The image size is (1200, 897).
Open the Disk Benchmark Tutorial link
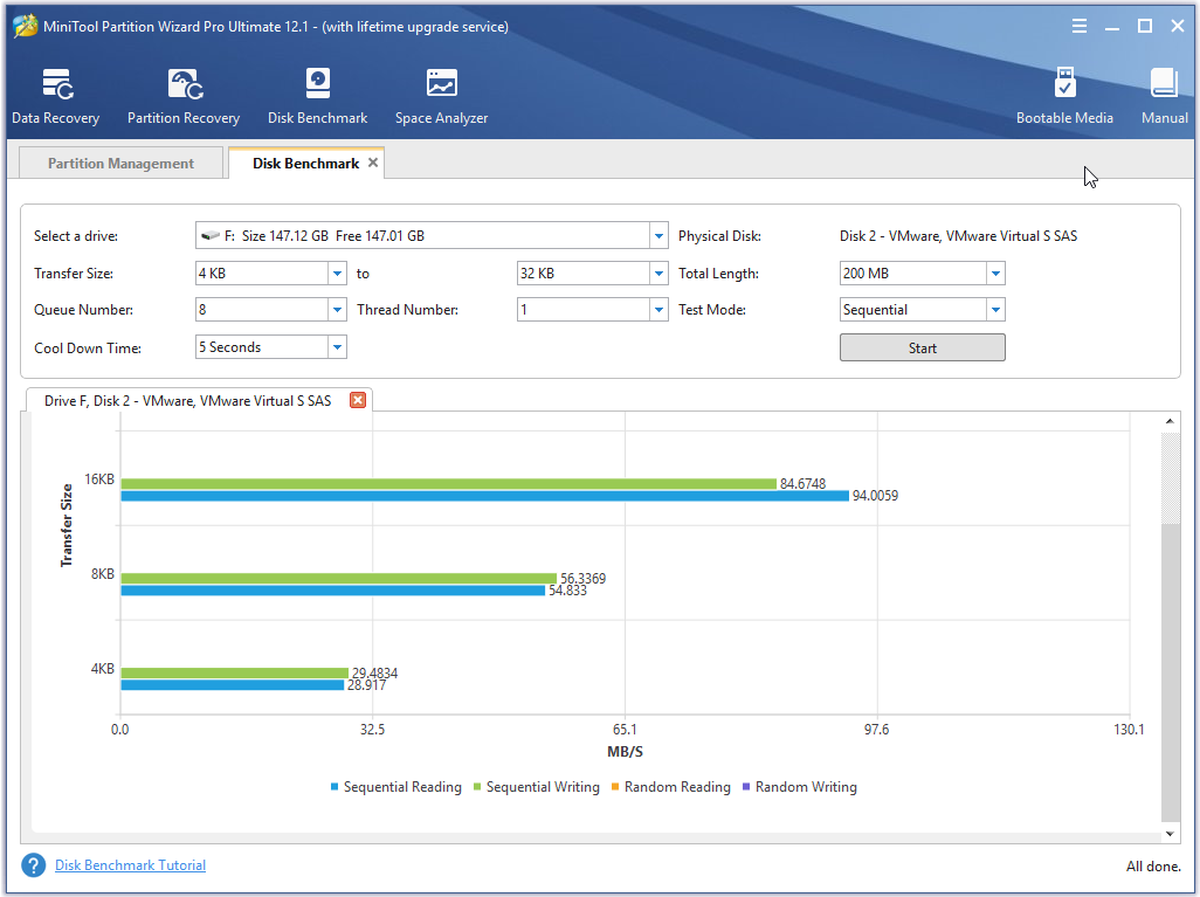130,865
